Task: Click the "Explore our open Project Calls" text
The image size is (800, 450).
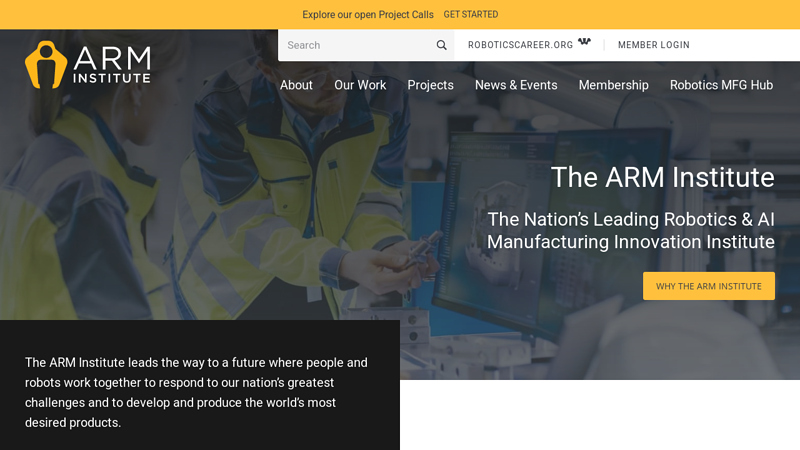Action: click(x=368, y=15)
